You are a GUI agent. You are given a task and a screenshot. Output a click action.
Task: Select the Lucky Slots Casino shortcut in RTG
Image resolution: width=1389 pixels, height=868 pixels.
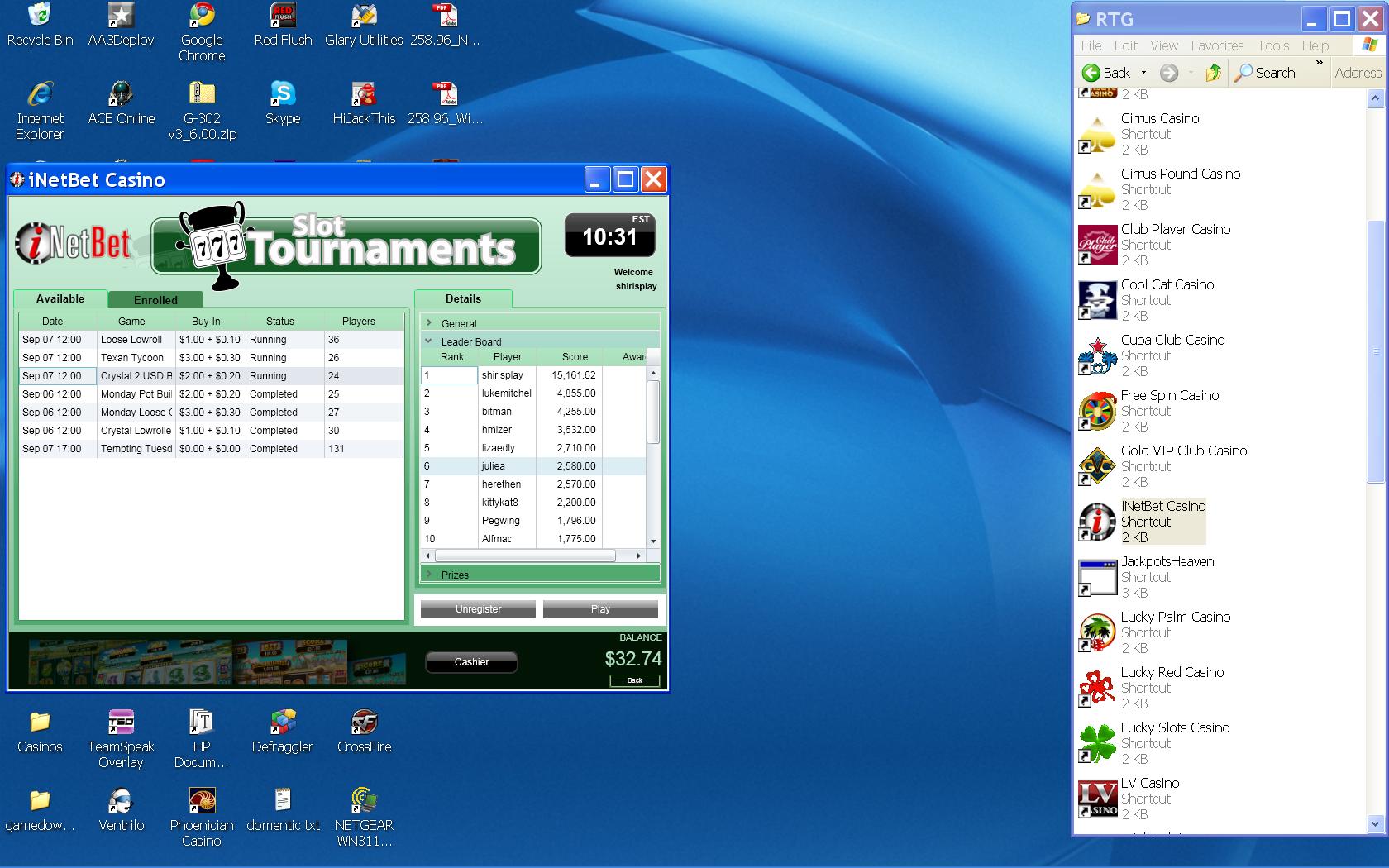(x=1154, y=743)
